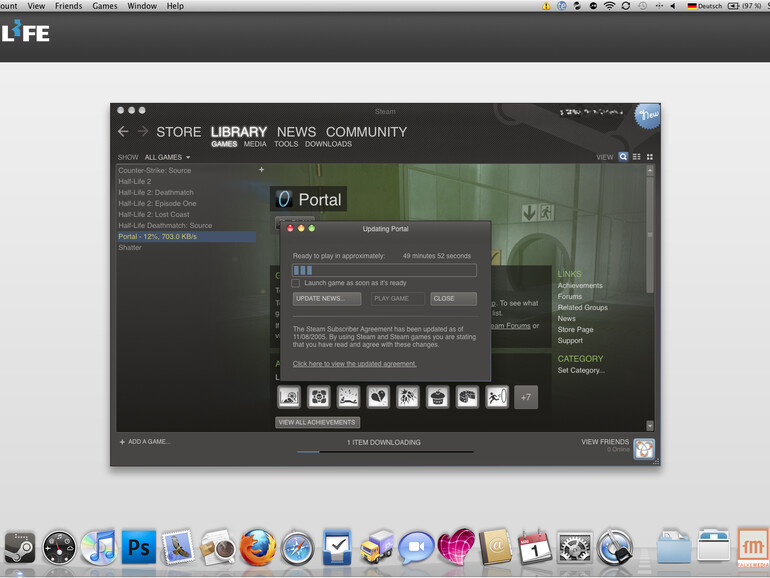Click ADD A GAME
The width and height of the screenshot is (770, 578).
145,441
